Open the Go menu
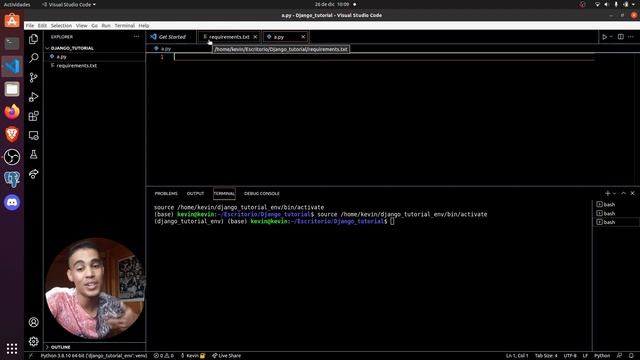Image resolution: width=640 pixels, height=360 pixels. pos(94,25)
